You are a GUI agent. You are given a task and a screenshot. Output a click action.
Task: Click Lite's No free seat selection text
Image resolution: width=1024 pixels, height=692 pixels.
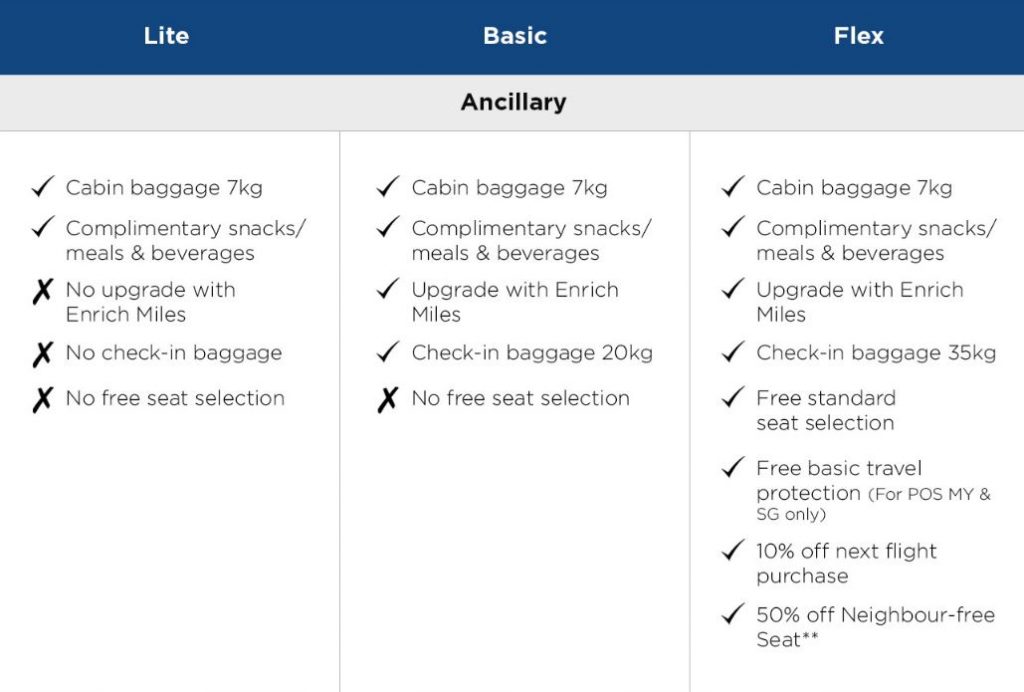coord(175,398)
